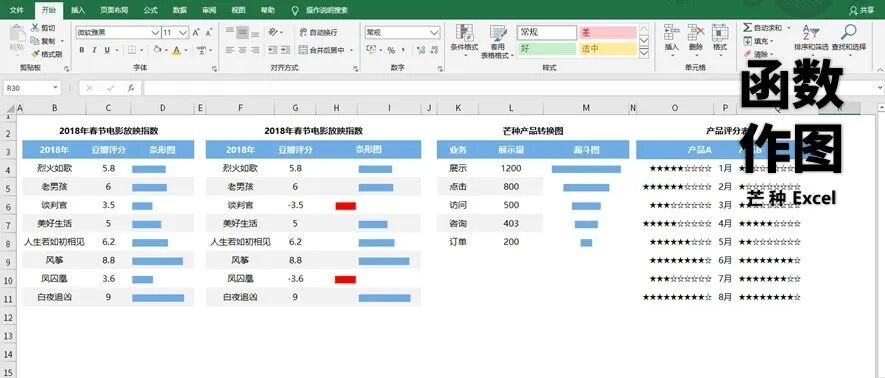Open Find and Select (查找和选择) magnifier
Viewport: 885px width, 378px height.
click(x=848, y=32)
